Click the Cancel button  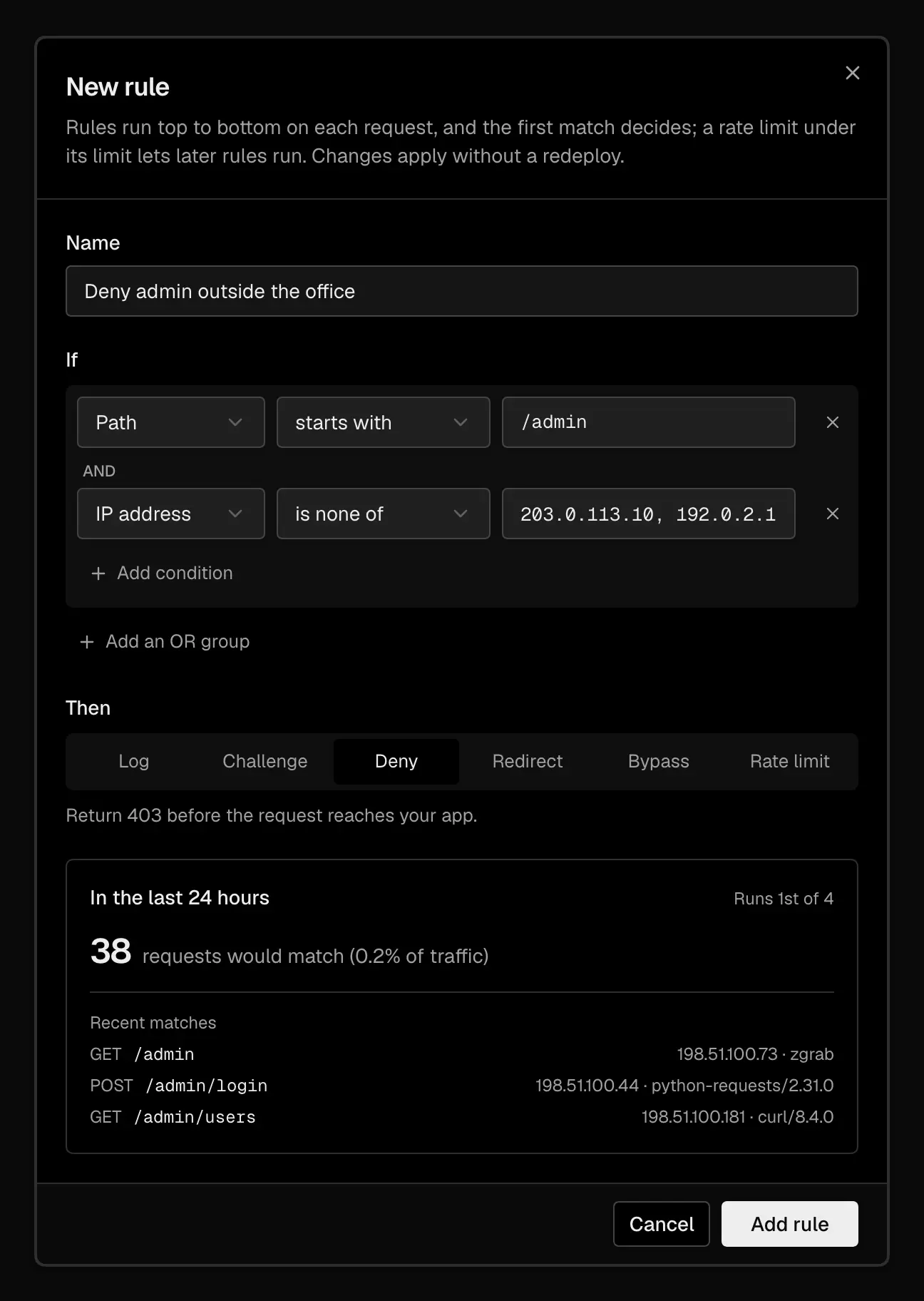[662, 1224]
